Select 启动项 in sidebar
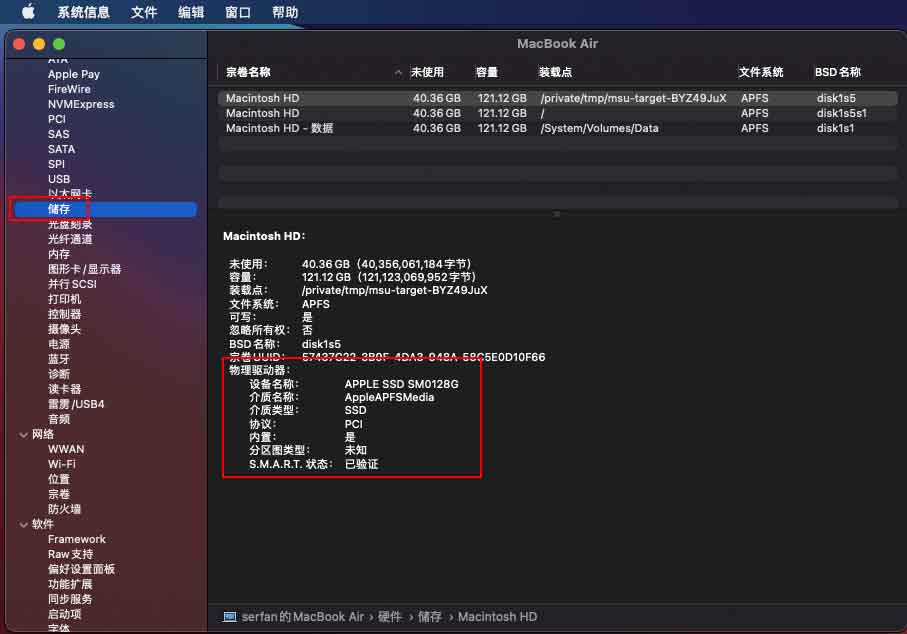 [64, 614]
